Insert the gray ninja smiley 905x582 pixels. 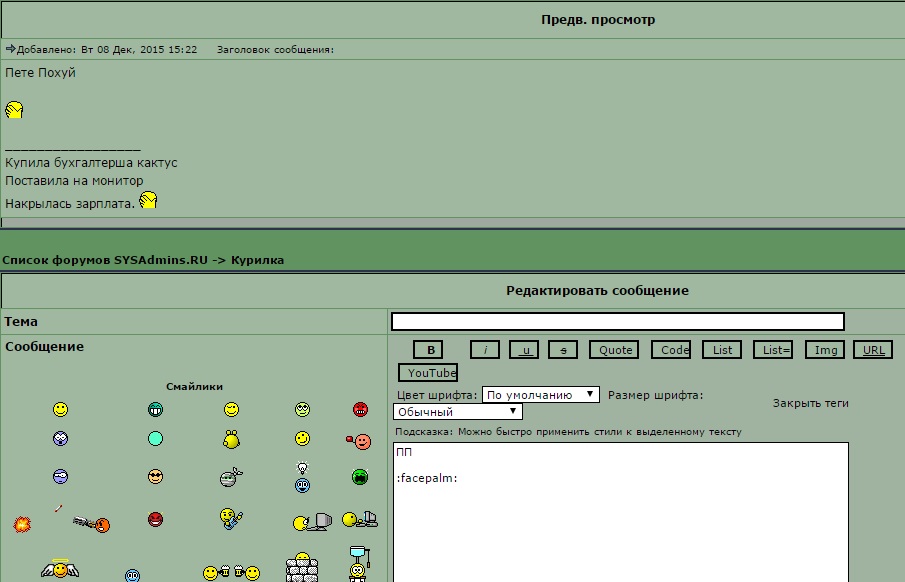pyautogui.click(x=231, y=477)
